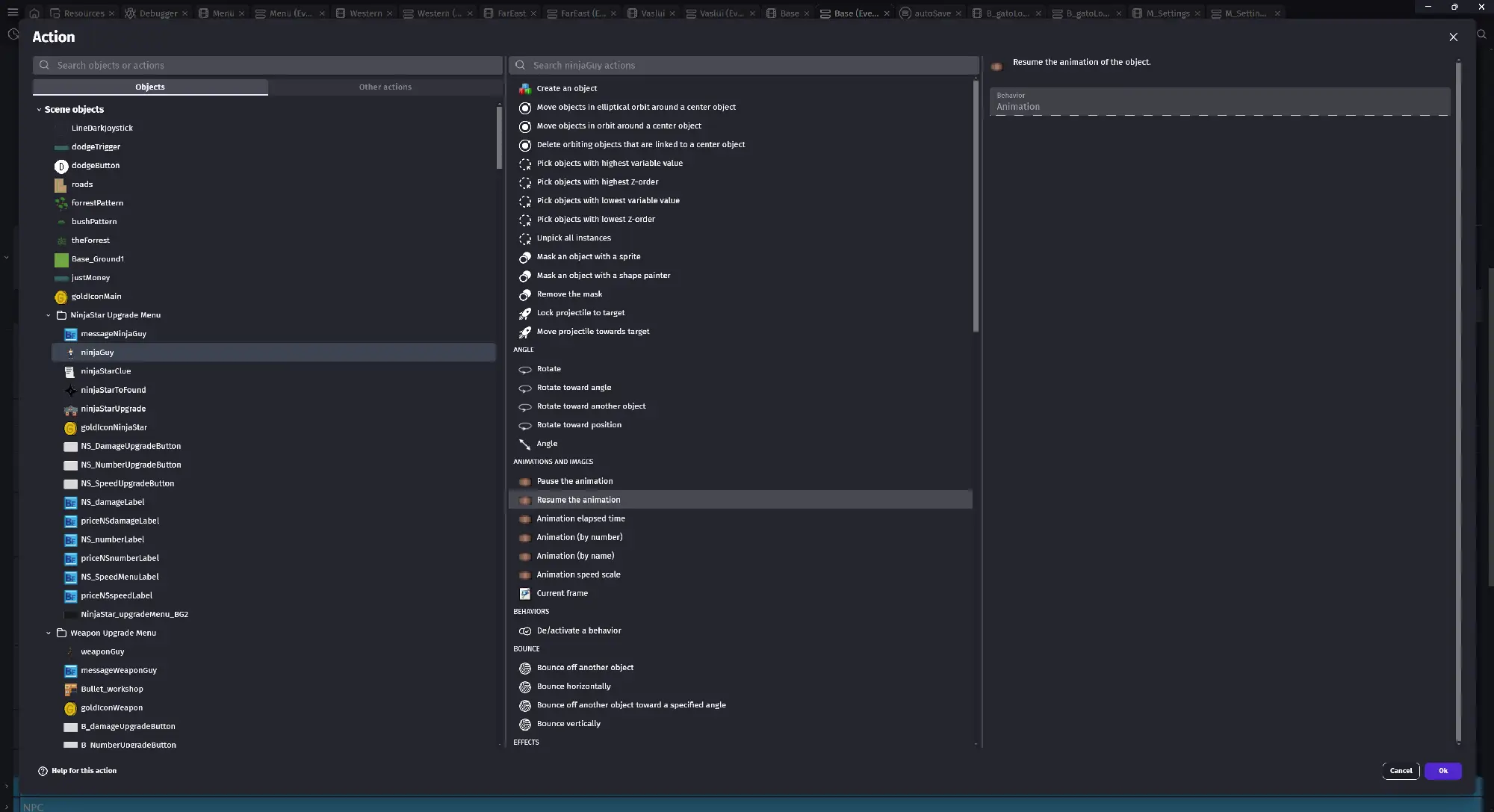Click the goldIconMain coin icon
Viewport: 1494px width, 812px height.
click(61, 297)
